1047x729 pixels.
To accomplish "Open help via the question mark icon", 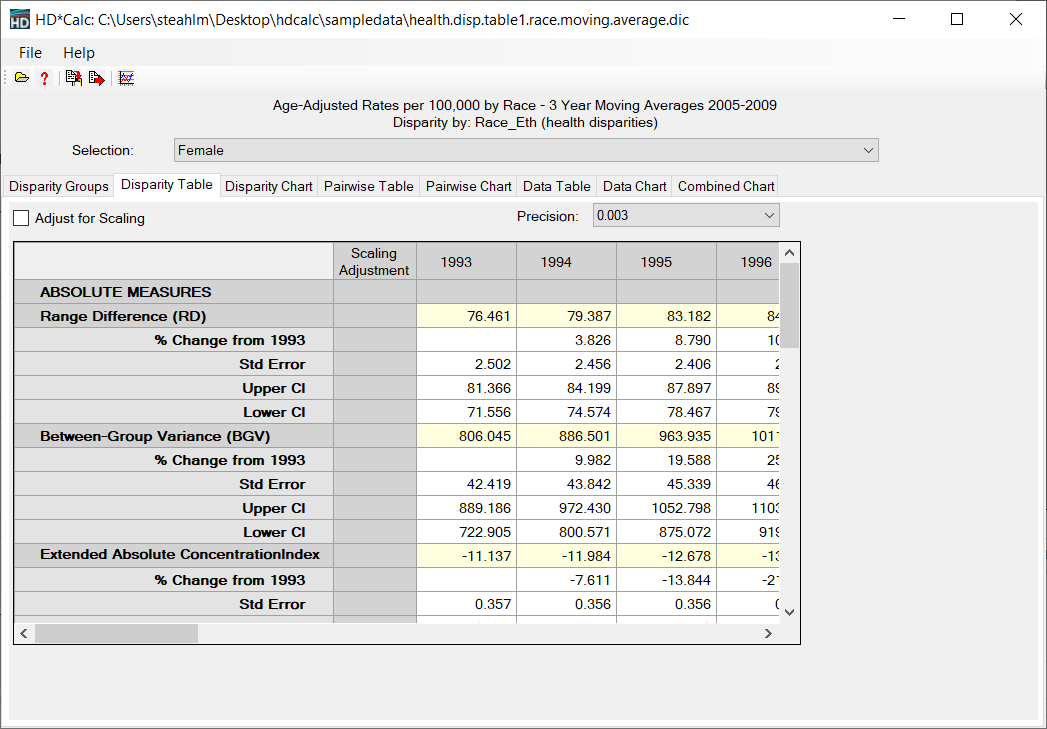I will (x=44, y=78).
